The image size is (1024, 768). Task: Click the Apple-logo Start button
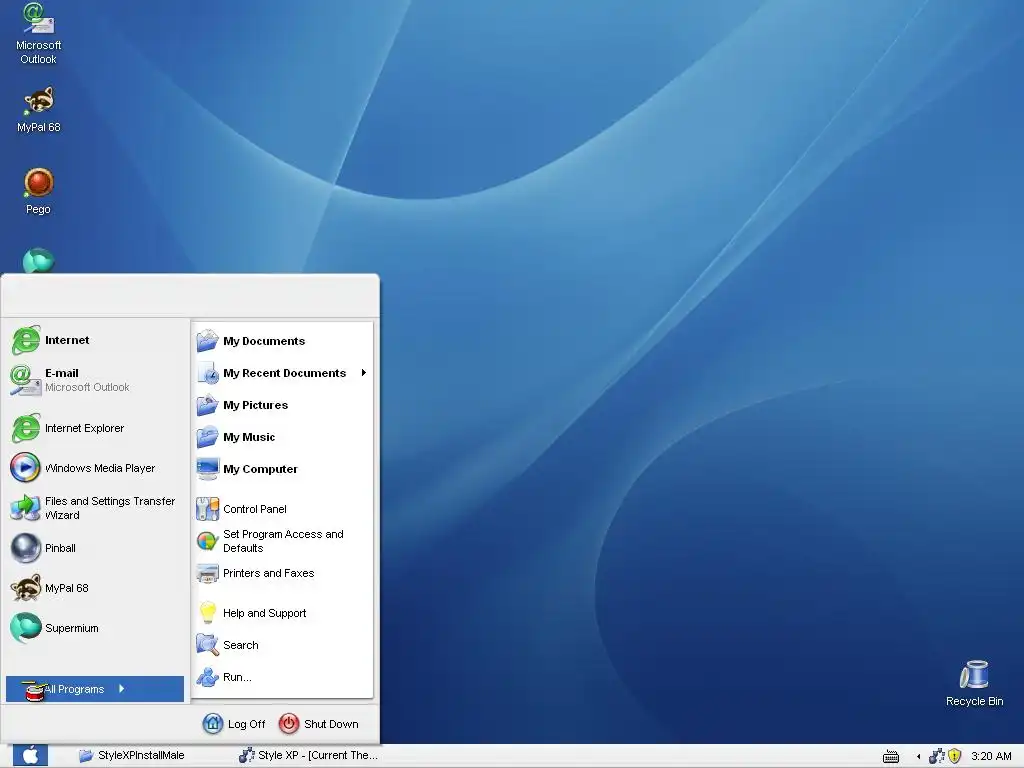(30, 756)
